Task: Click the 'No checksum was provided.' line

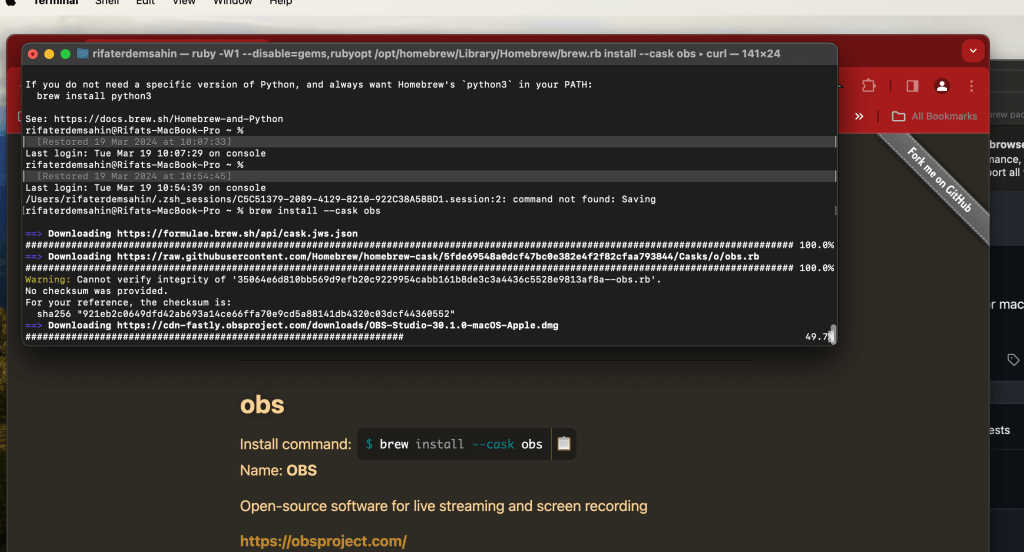Action: click(97, 291)
